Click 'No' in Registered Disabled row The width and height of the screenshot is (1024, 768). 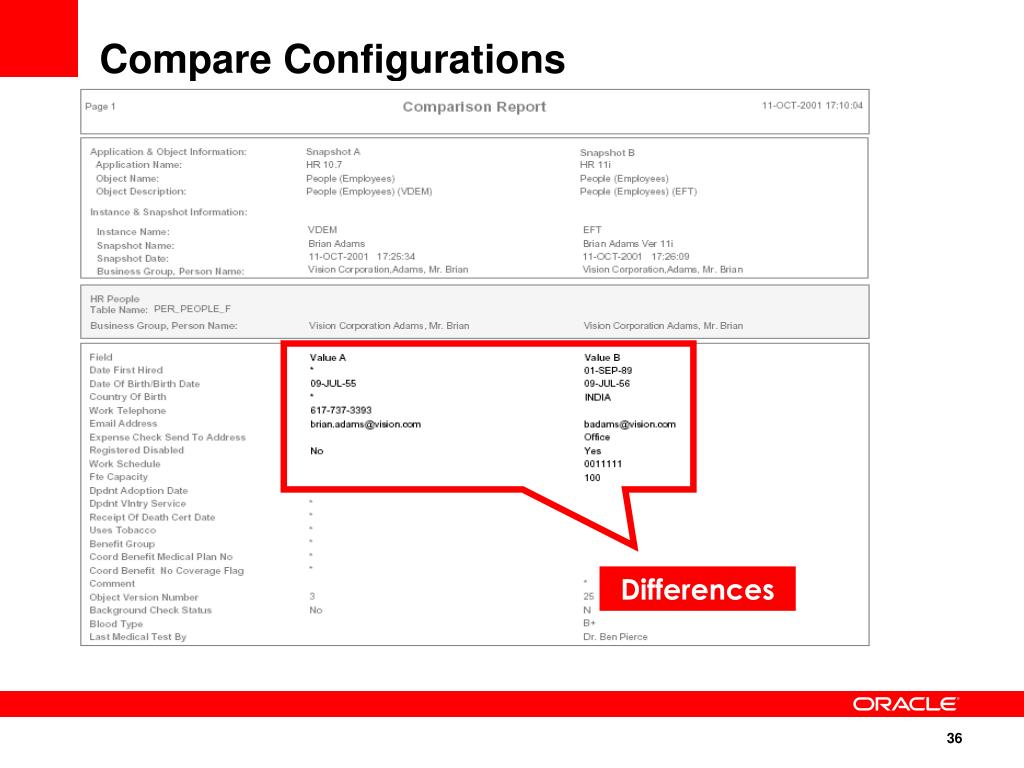pyautogui.click(x=317, y=451)
